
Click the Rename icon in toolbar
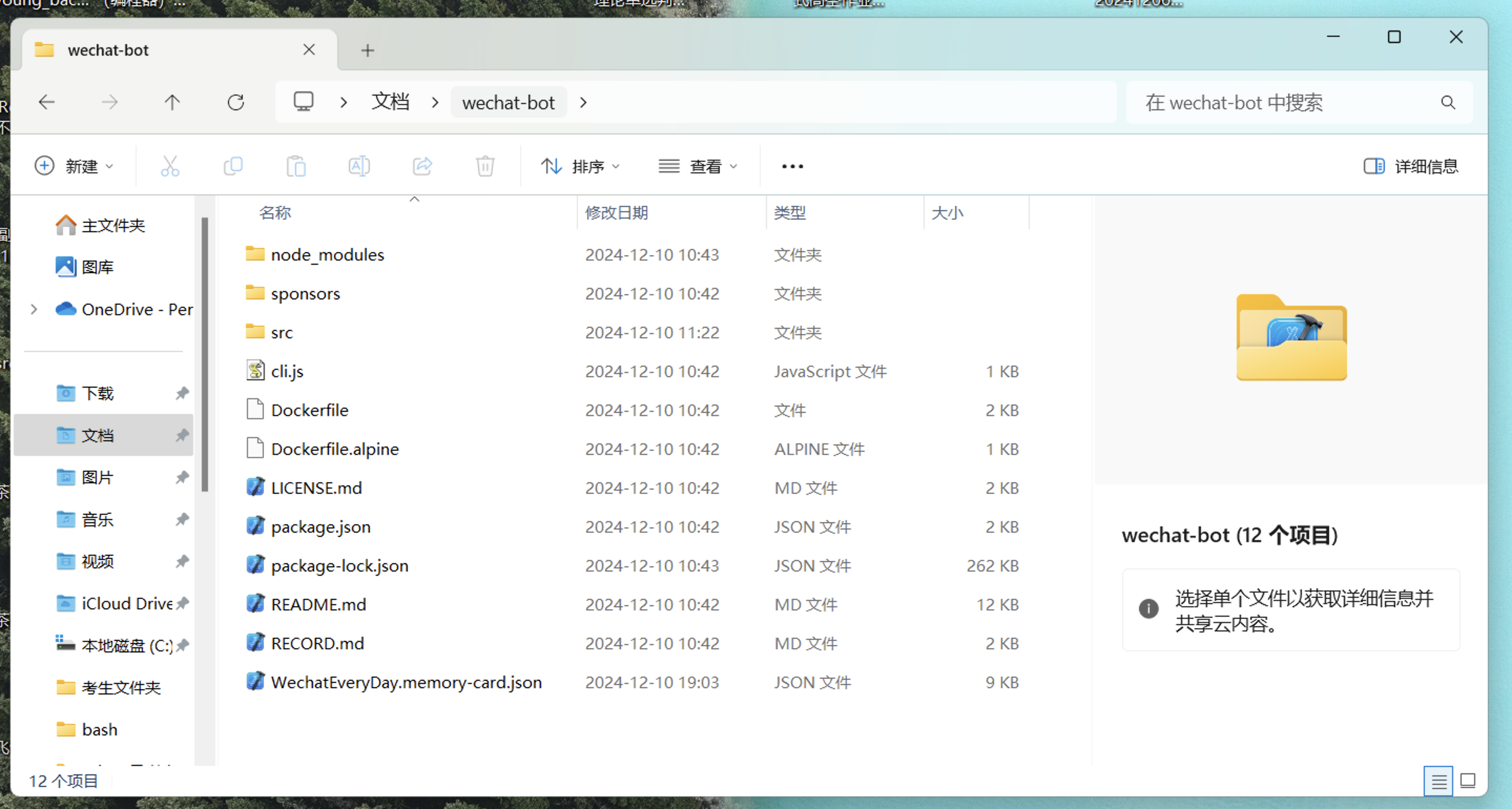pyautogui.click(x=359, y=166)
